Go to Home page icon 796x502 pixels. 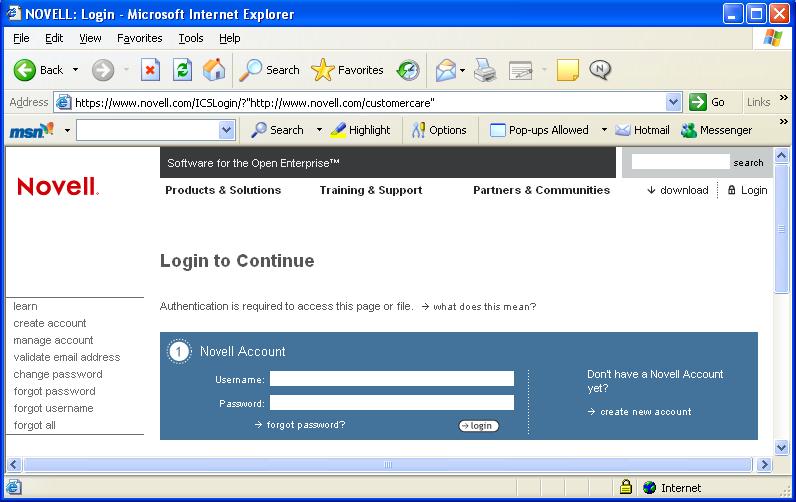[214, 70]
